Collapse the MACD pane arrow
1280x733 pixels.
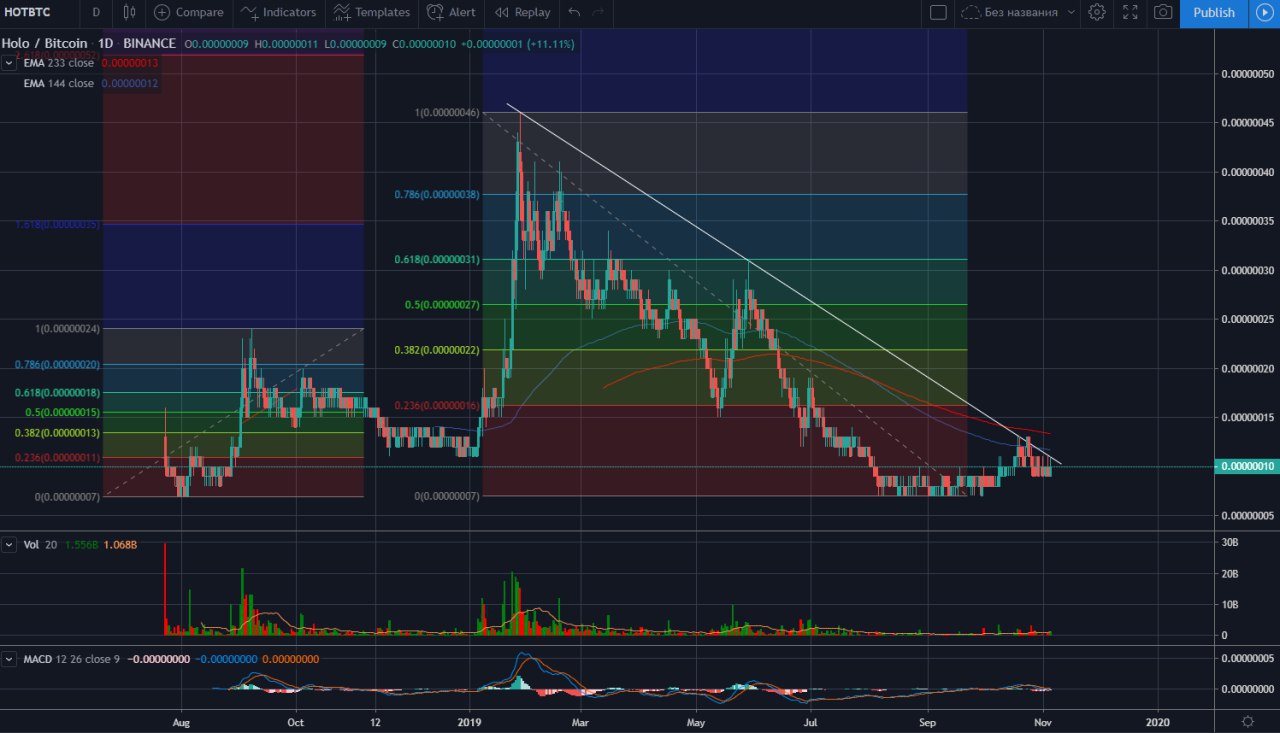(x=10, y=659)
